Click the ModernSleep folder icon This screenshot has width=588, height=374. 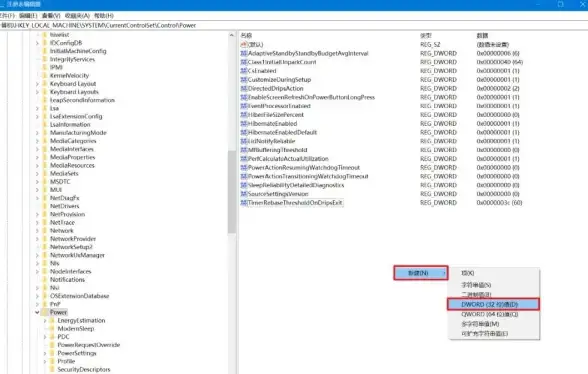52,329
